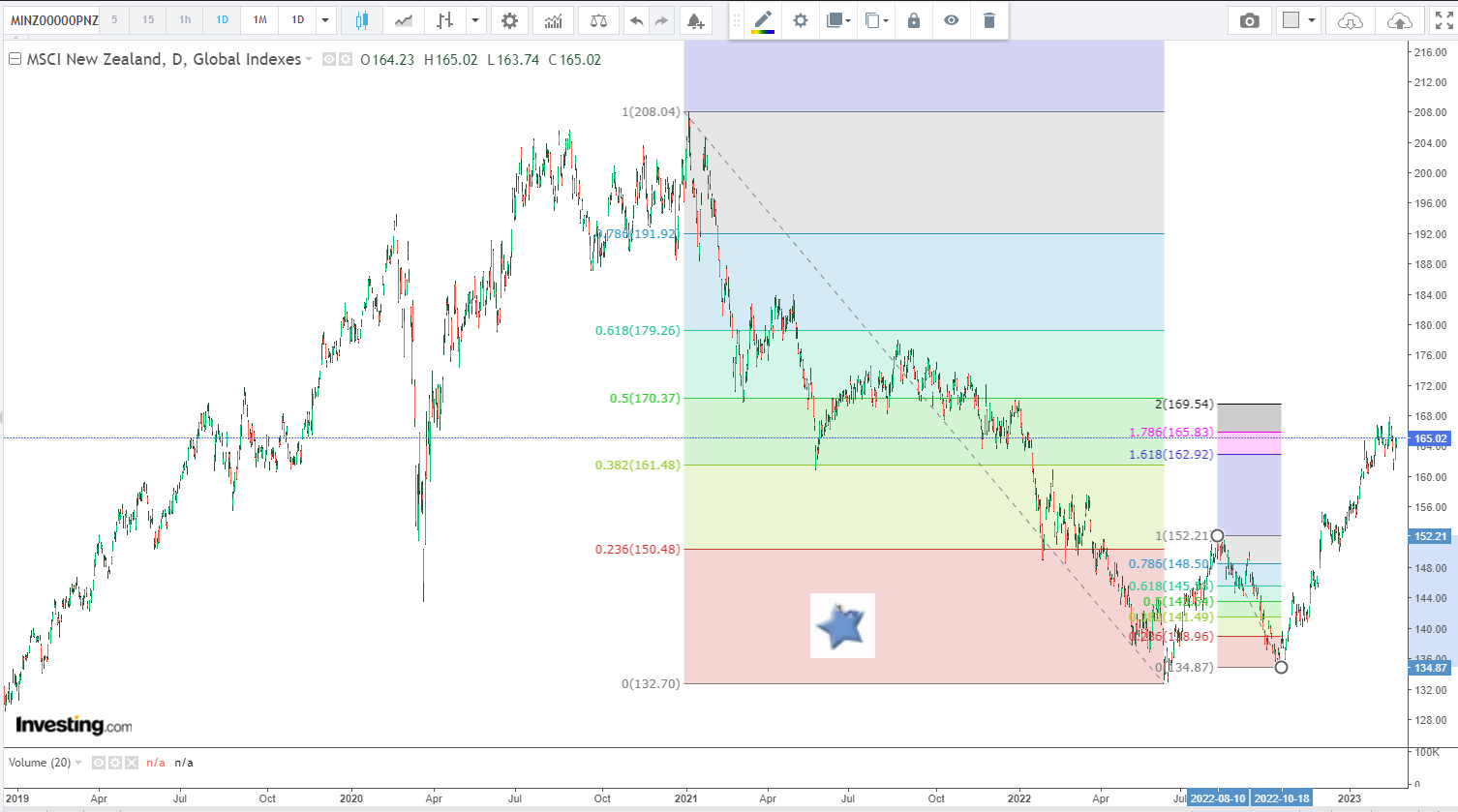Undo the last chart action
Viewport: 1458px width, 812px height.
coord(636,20)
